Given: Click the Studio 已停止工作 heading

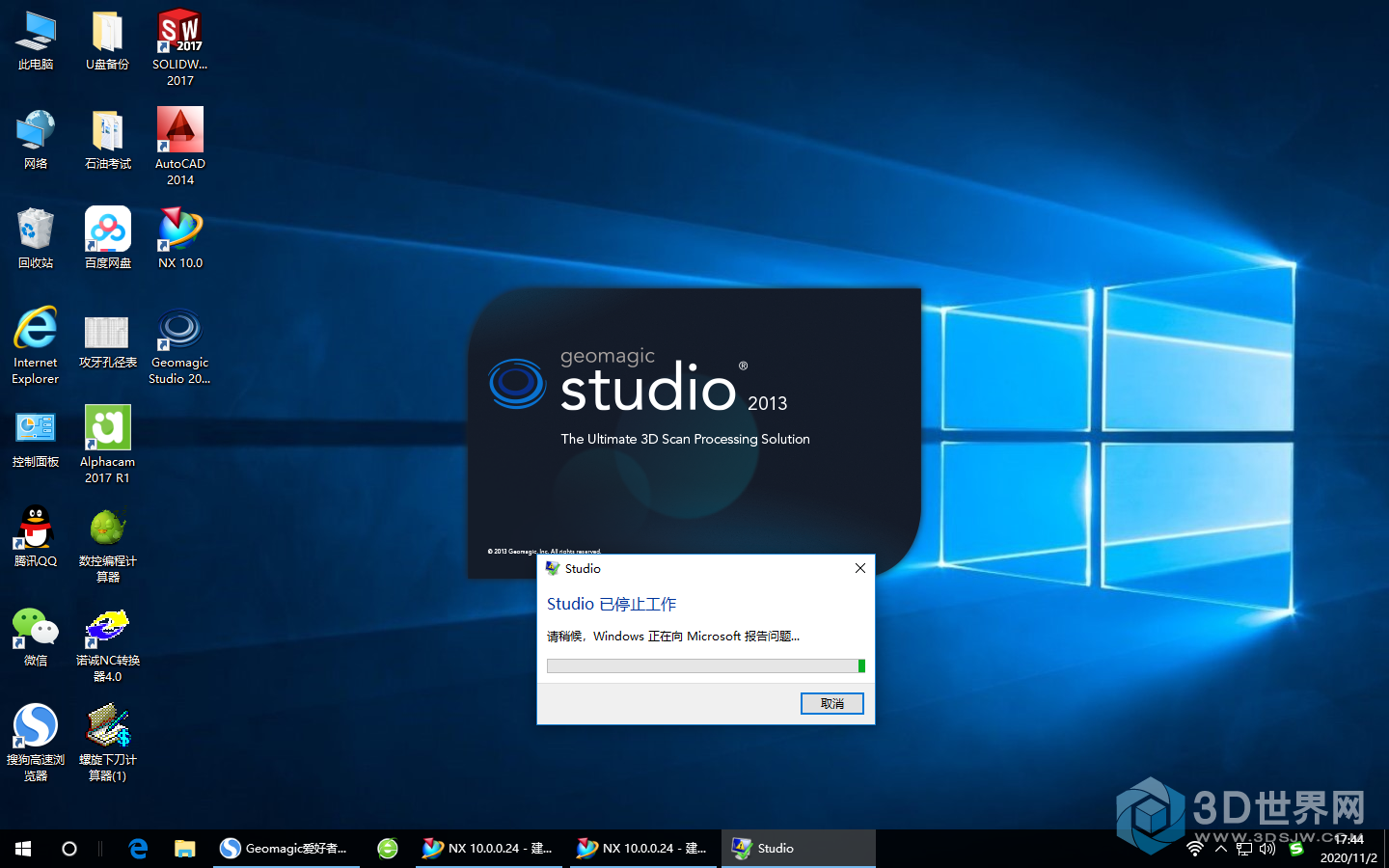Looking at the screenshot, I should click(x=612, y=604).
